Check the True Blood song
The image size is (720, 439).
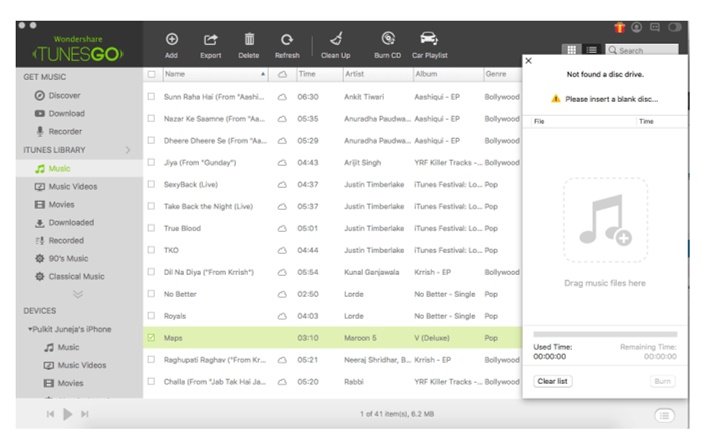click(151, 228)
